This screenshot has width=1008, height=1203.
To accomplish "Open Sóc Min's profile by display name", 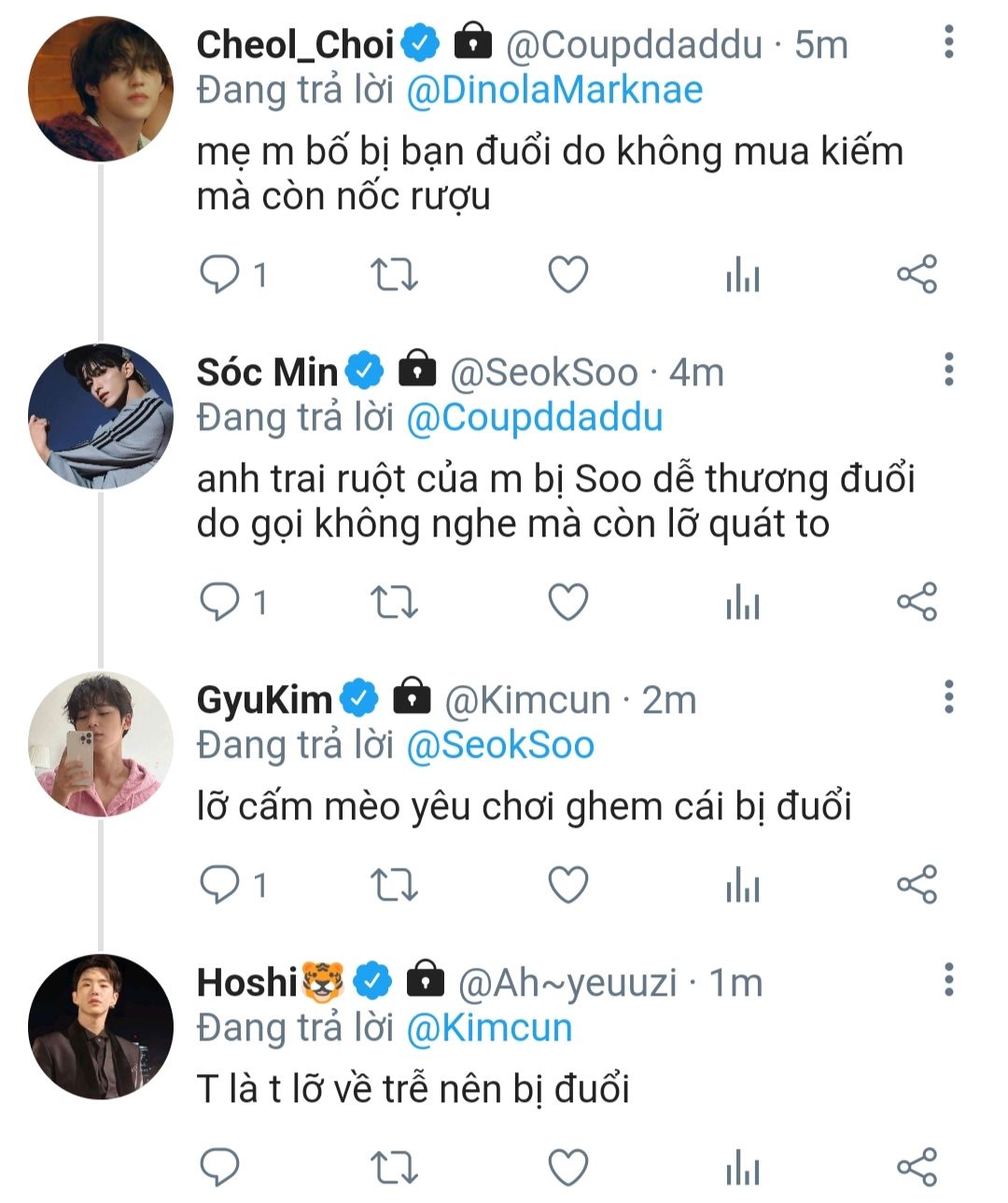I will 267,372.
